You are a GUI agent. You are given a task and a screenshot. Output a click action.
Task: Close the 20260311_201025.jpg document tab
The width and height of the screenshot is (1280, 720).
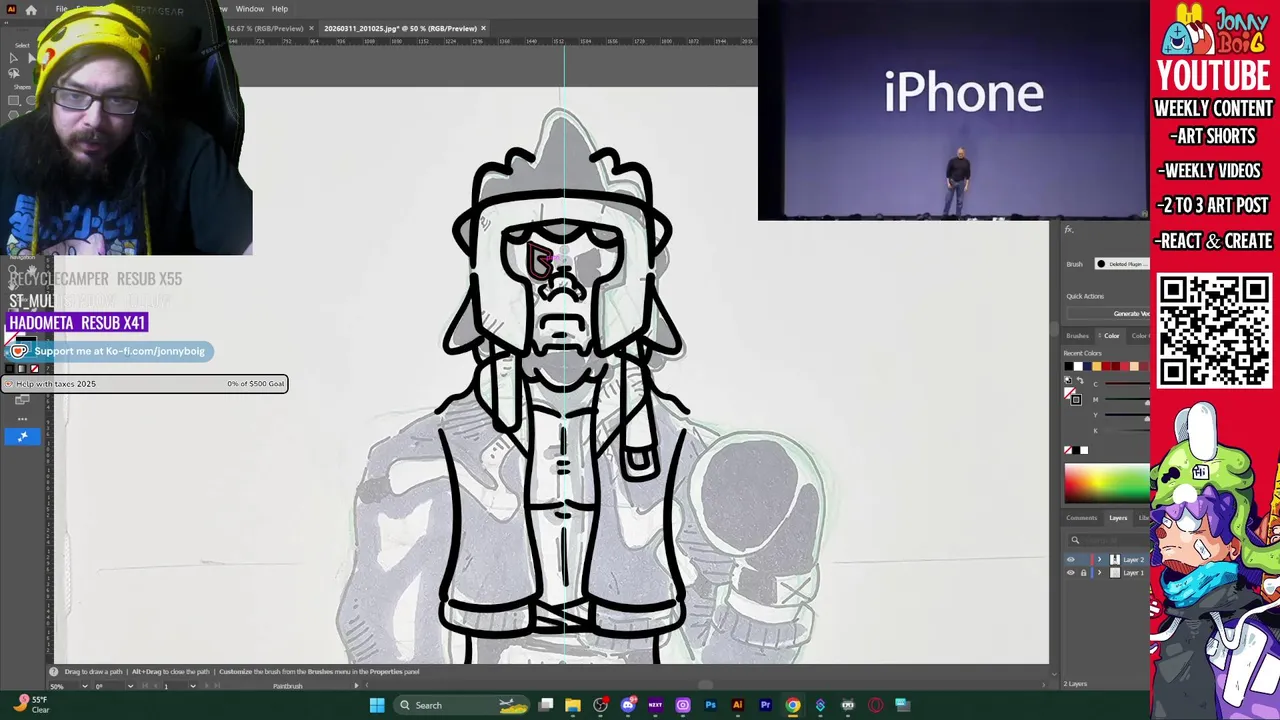(484, 28)
